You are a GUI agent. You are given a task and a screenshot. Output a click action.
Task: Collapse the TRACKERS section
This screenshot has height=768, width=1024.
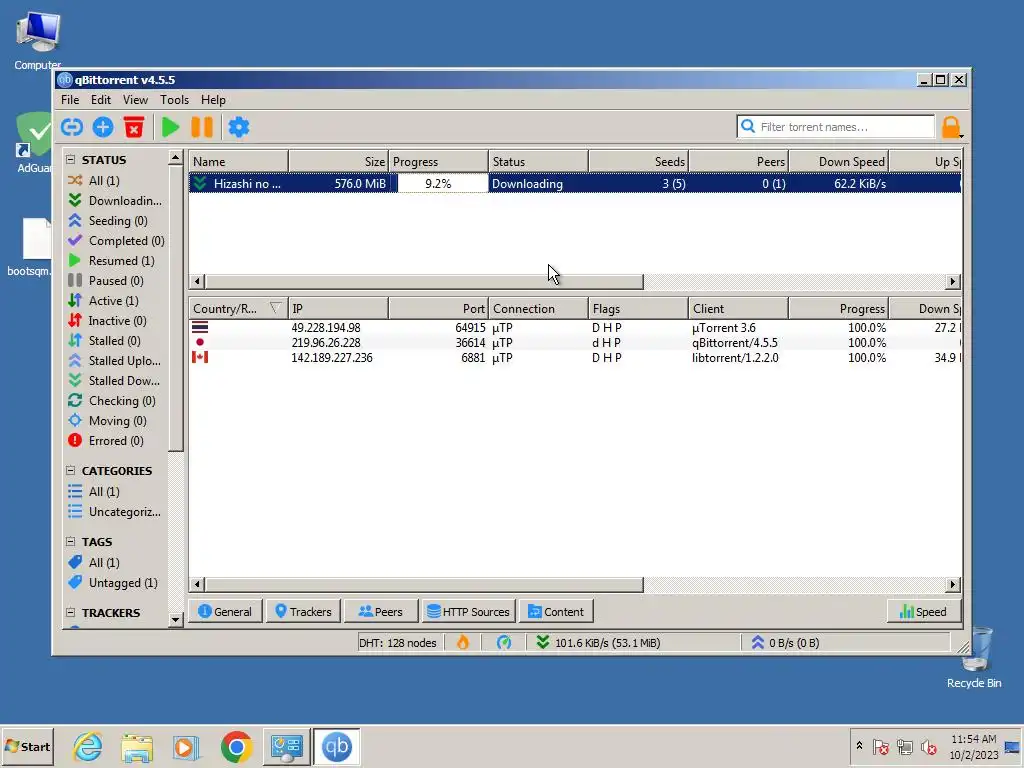tap(71, 613)
